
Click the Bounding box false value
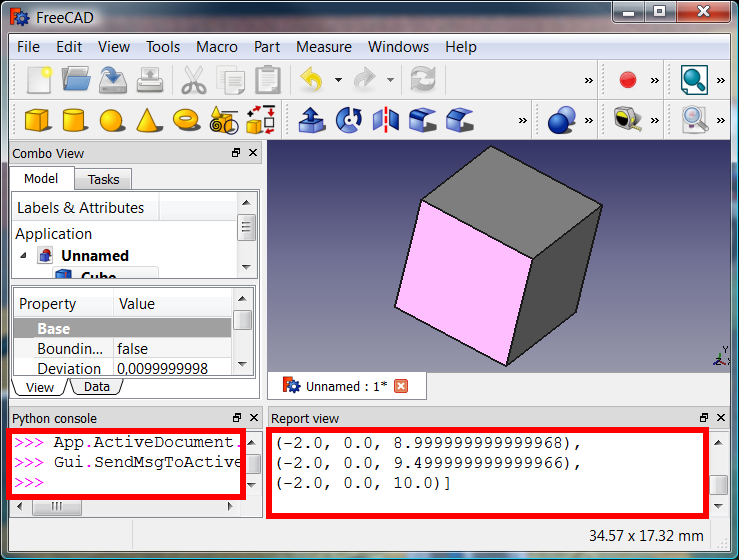click(x=172, y=349)
